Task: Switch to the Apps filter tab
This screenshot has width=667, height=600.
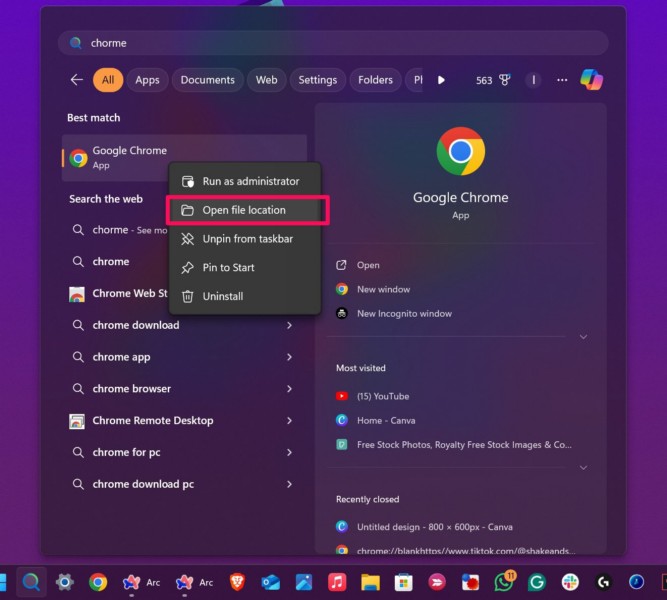Action: pos(147,80)
